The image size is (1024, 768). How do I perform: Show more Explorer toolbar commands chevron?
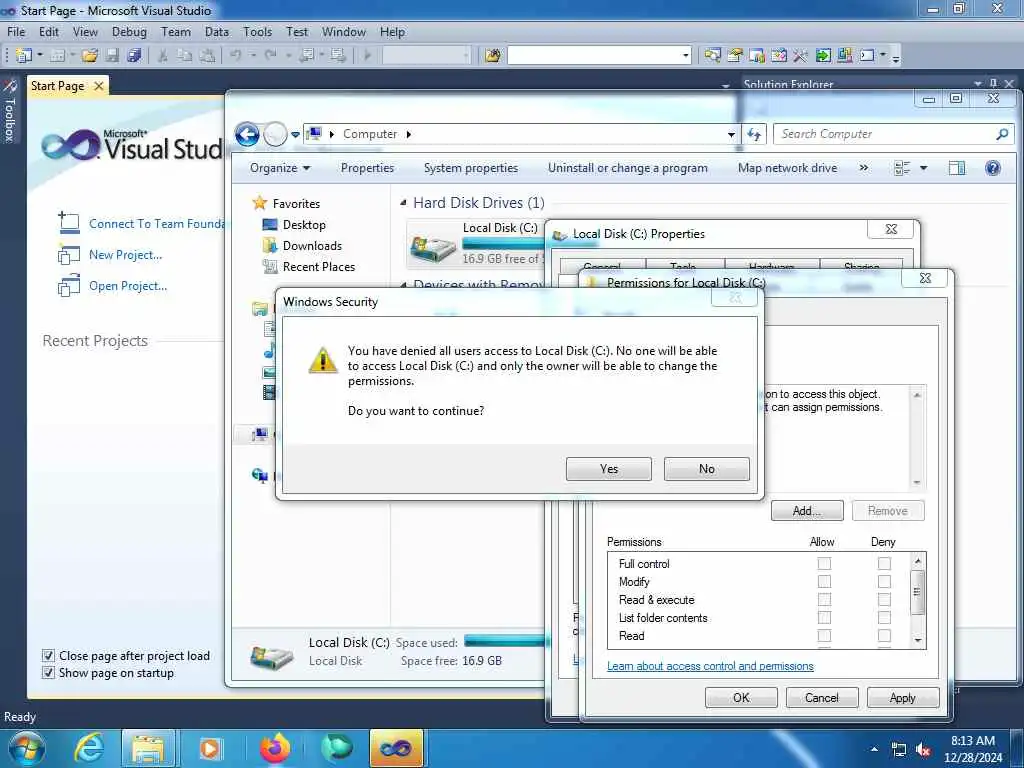(864, 168)
